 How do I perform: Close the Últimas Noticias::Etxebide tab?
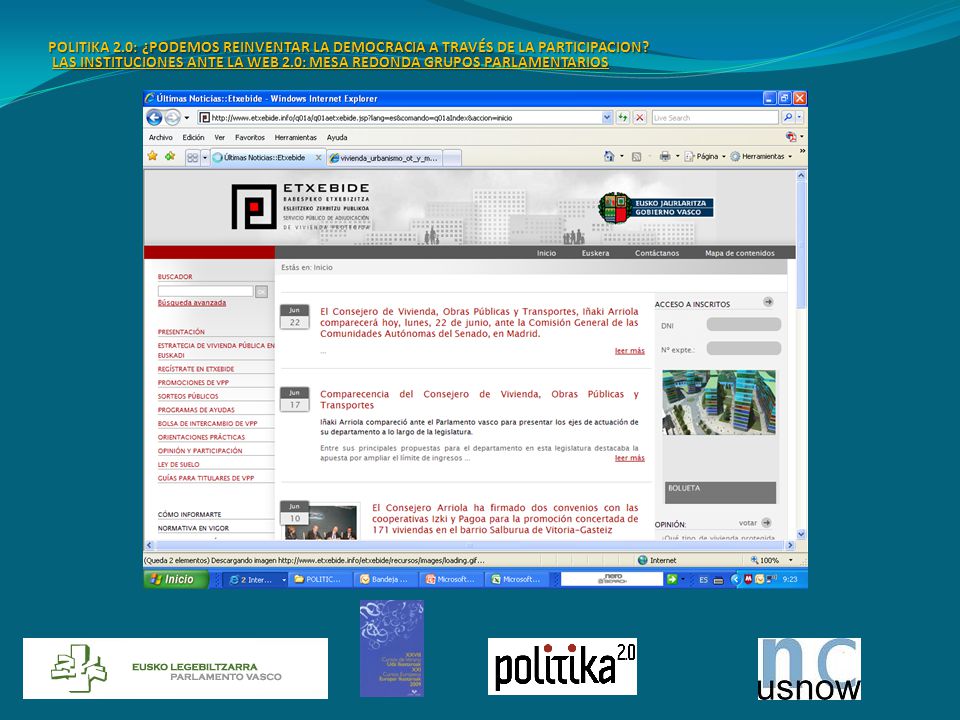coord(318,158)
